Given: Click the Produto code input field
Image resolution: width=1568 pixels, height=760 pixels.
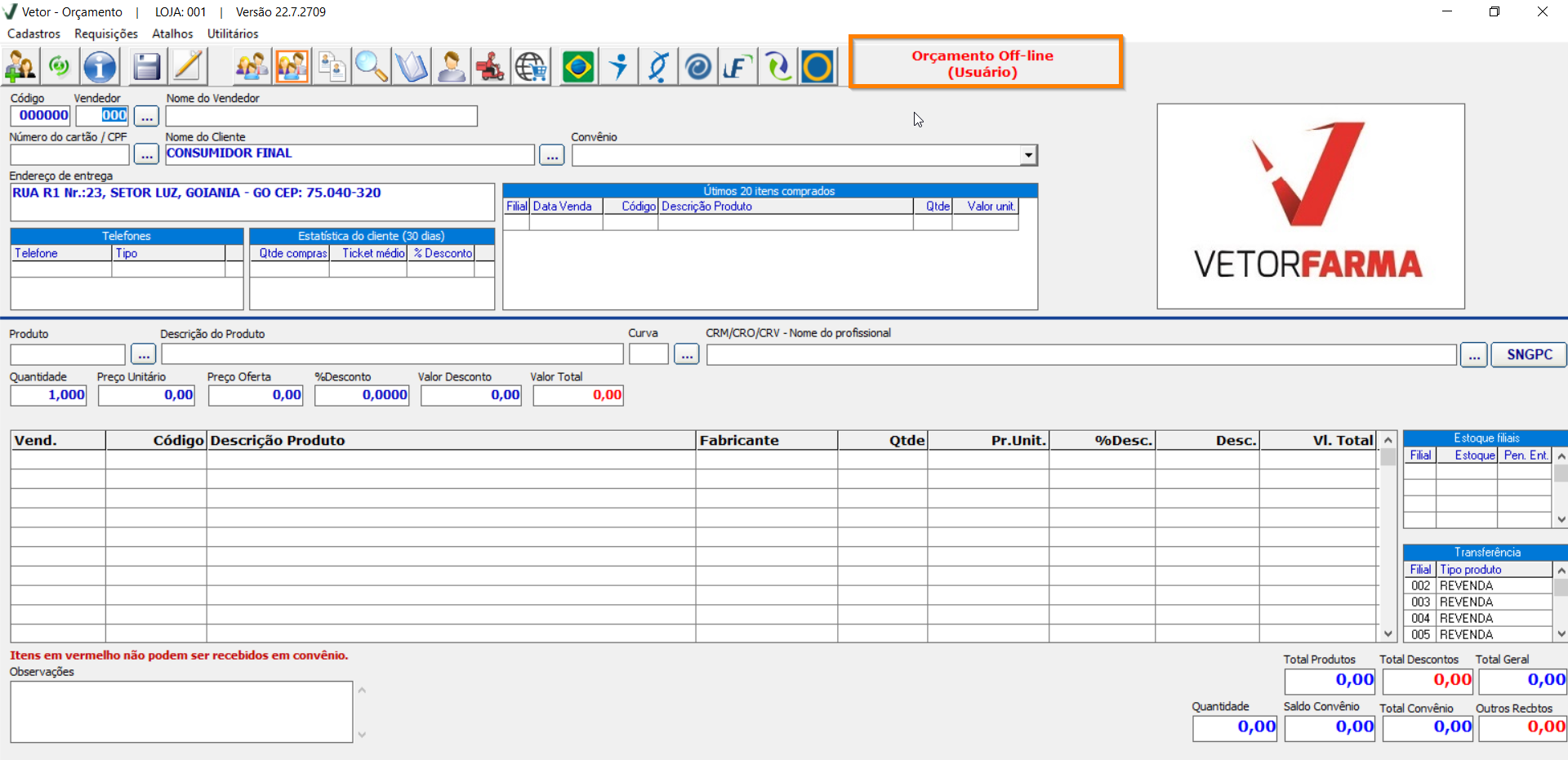Looking at the screenshot, I should (68, 354).
